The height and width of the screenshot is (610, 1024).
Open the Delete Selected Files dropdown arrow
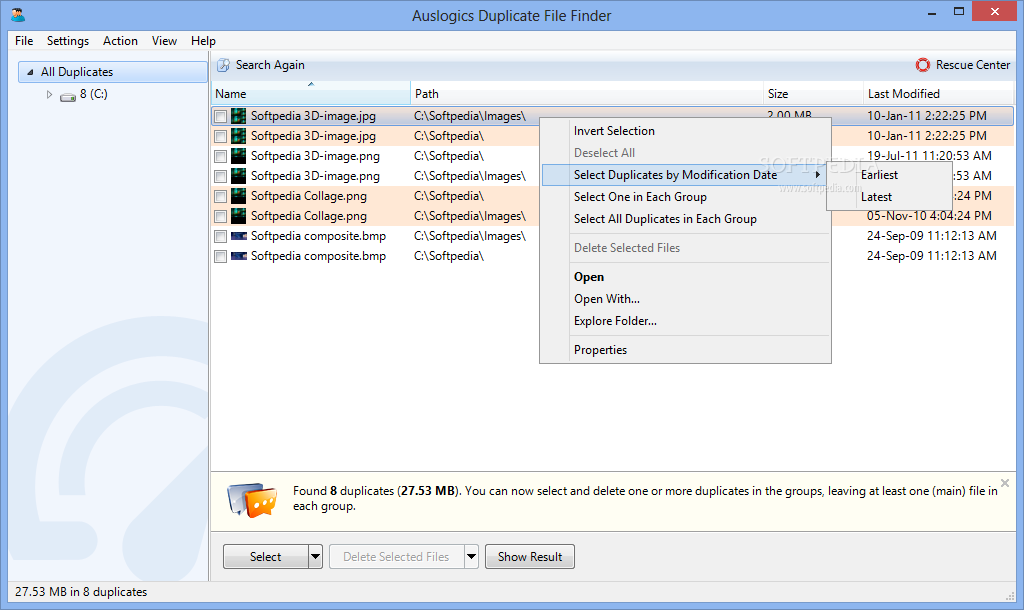pyautogui.click(x=472, y=556)
